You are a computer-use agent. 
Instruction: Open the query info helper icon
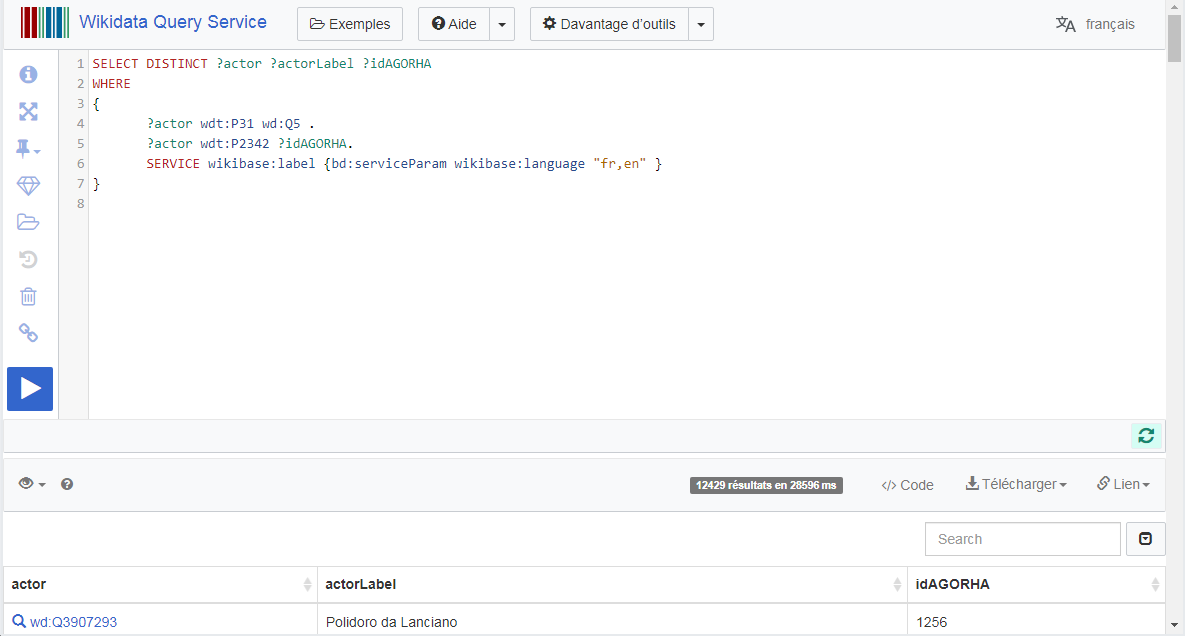[28, 74]
